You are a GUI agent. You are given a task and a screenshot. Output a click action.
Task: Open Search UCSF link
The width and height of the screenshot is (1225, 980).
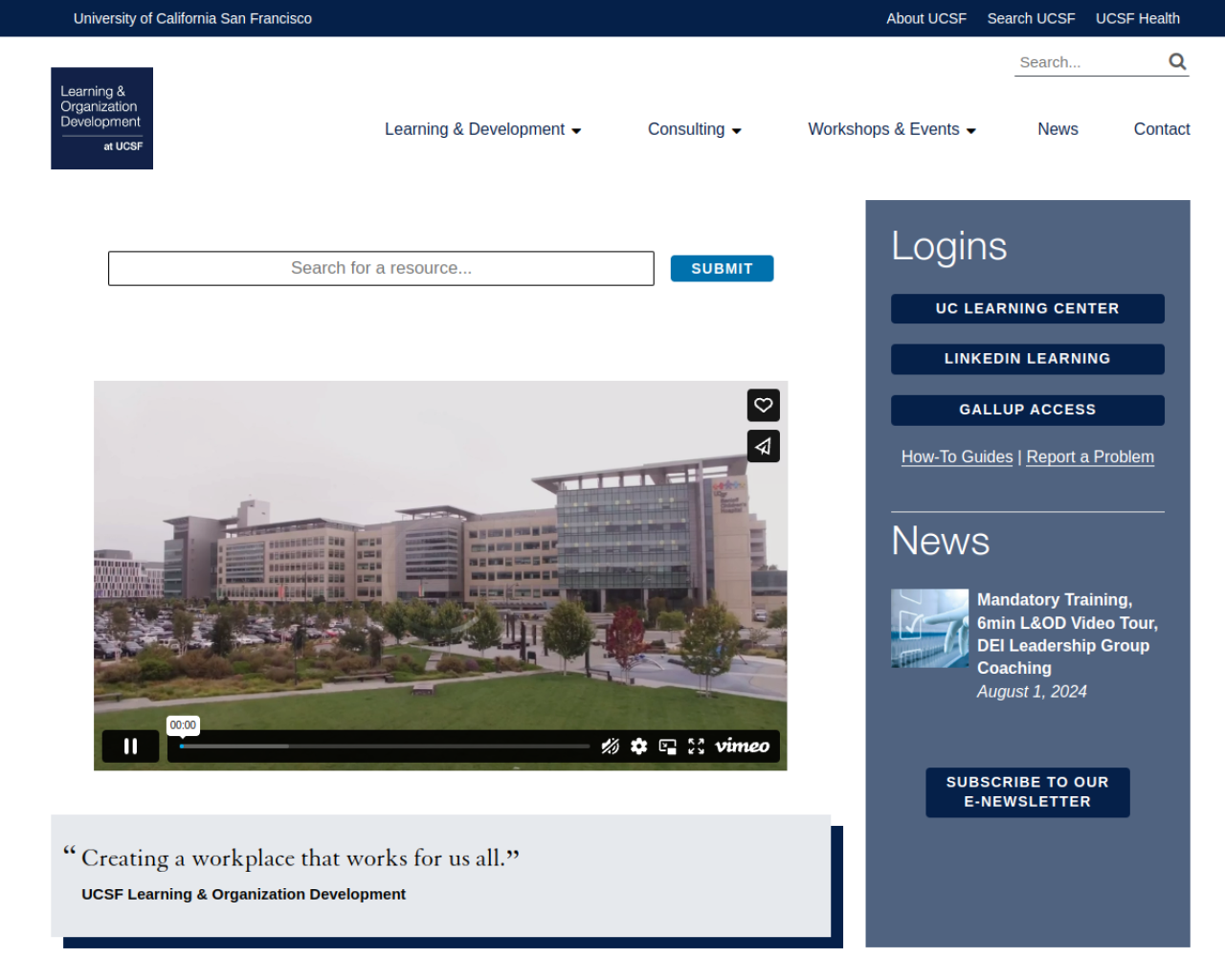(x=1031, y=18)
